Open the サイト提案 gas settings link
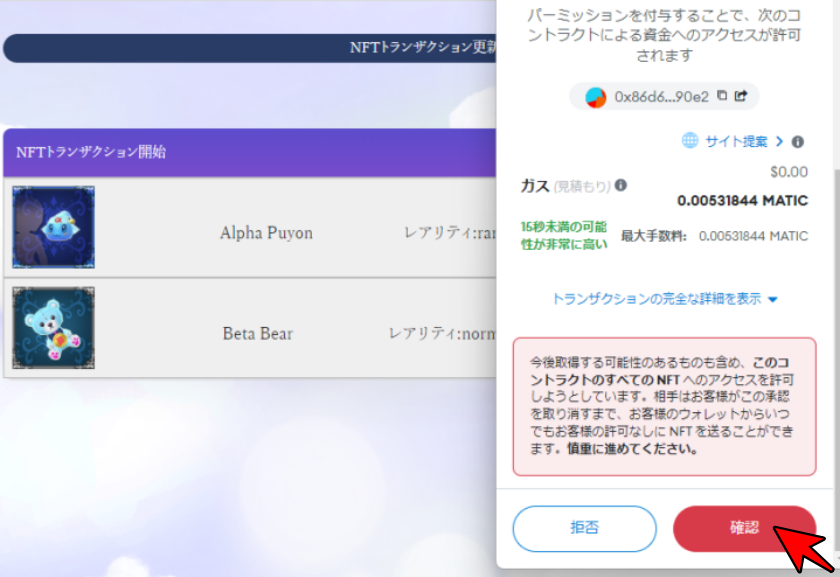 [x=744, y=141]
